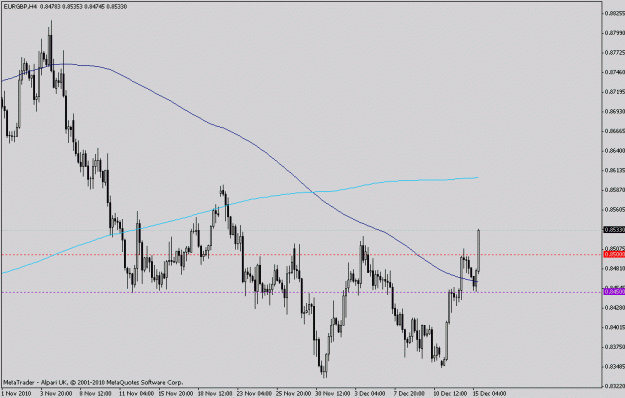Image resolution: width=625 pixels, height=398 pixels.
Task: Click the 0.86665 price axis label
Action: pos(615,131)
